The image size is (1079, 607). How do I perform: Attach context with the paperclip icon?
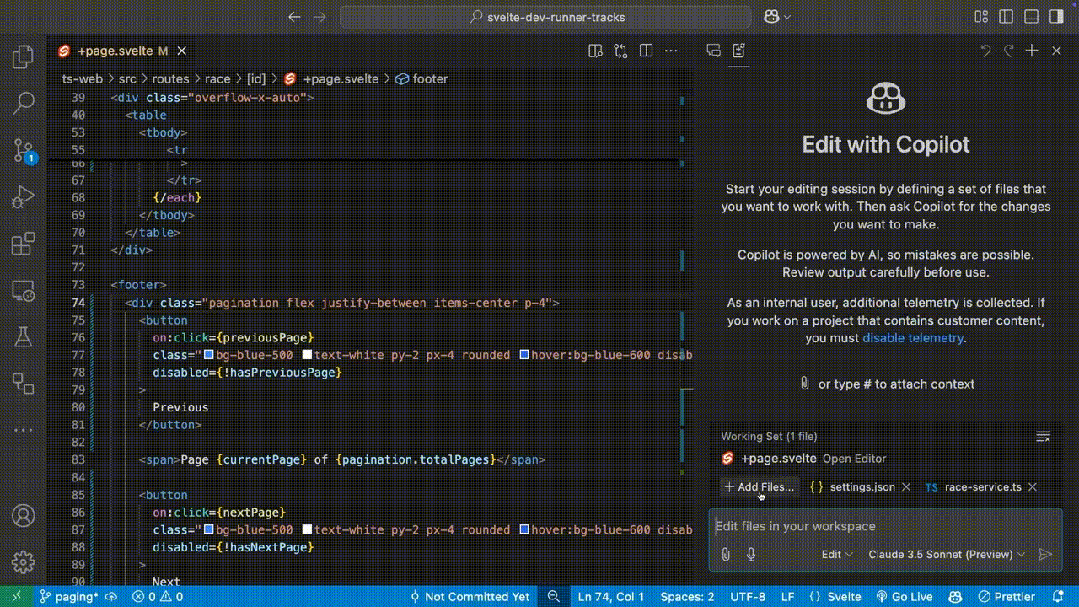726,554
